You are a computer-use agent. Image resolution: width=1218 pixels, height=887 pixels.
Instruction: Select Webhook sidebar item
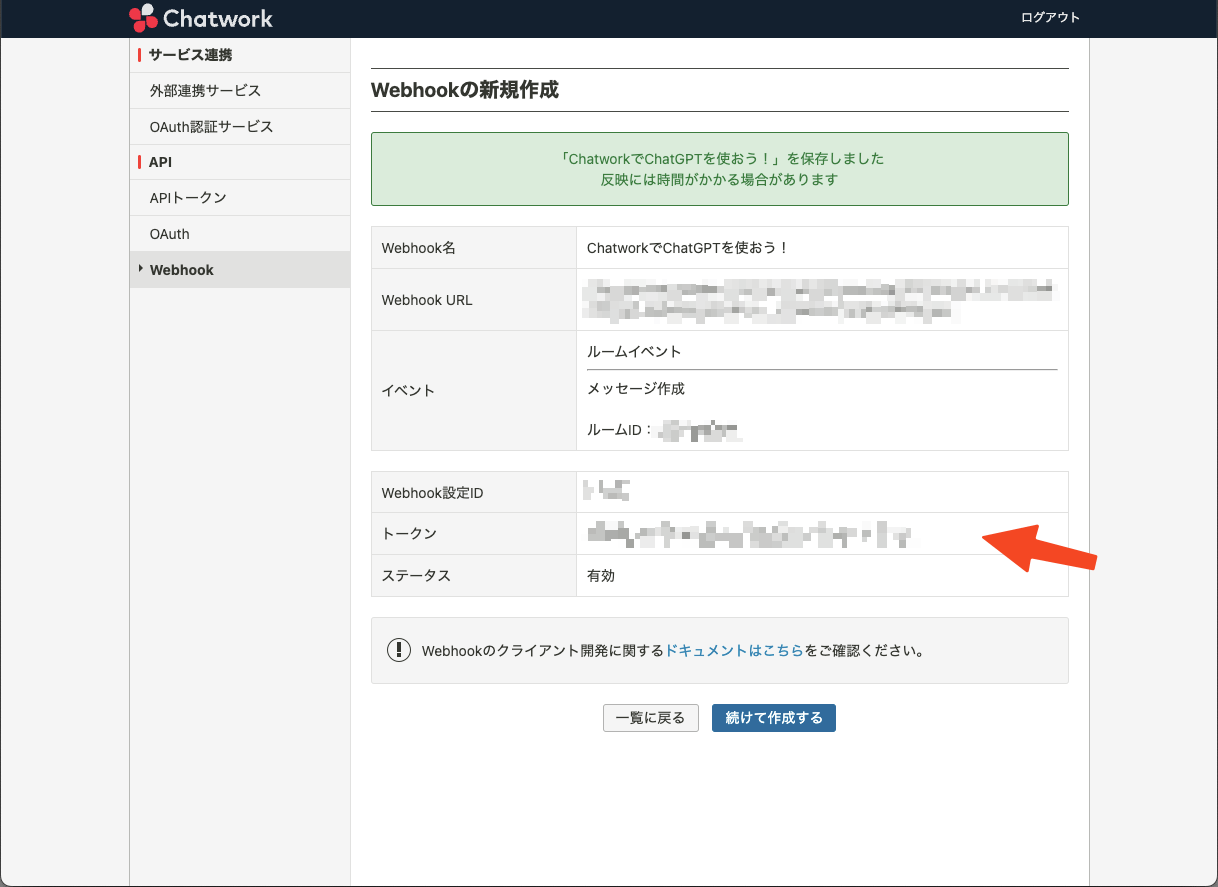(240, 270)
